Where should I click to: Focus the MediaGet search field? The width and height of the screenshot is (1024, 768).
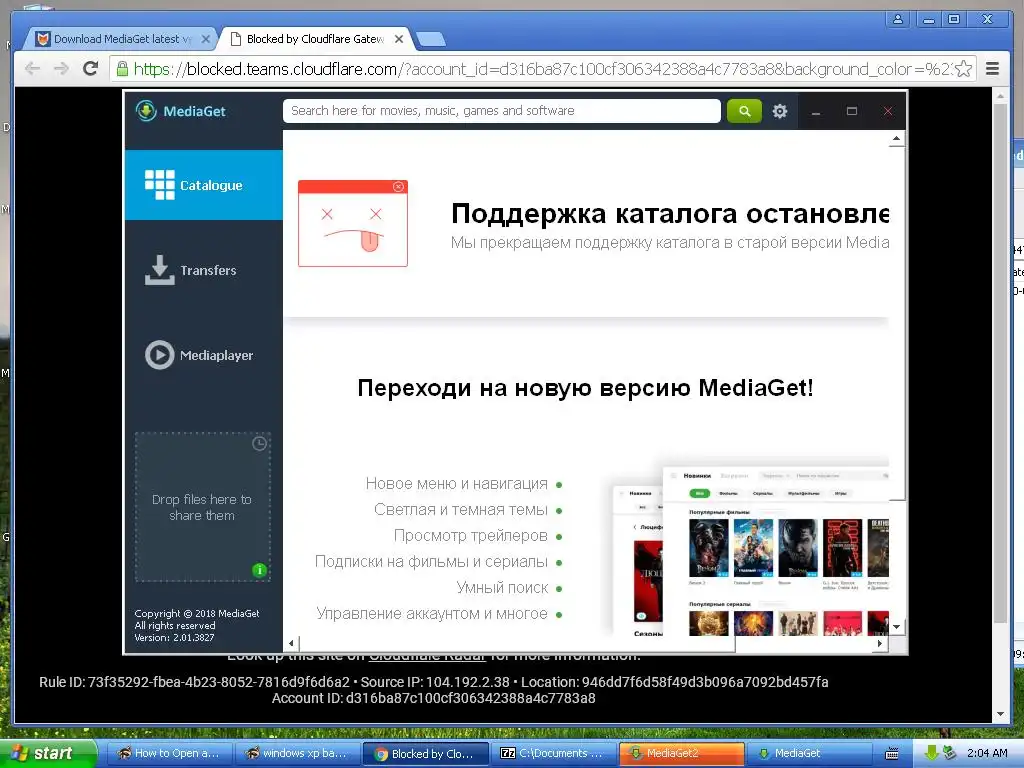click(x=502, y=111)
